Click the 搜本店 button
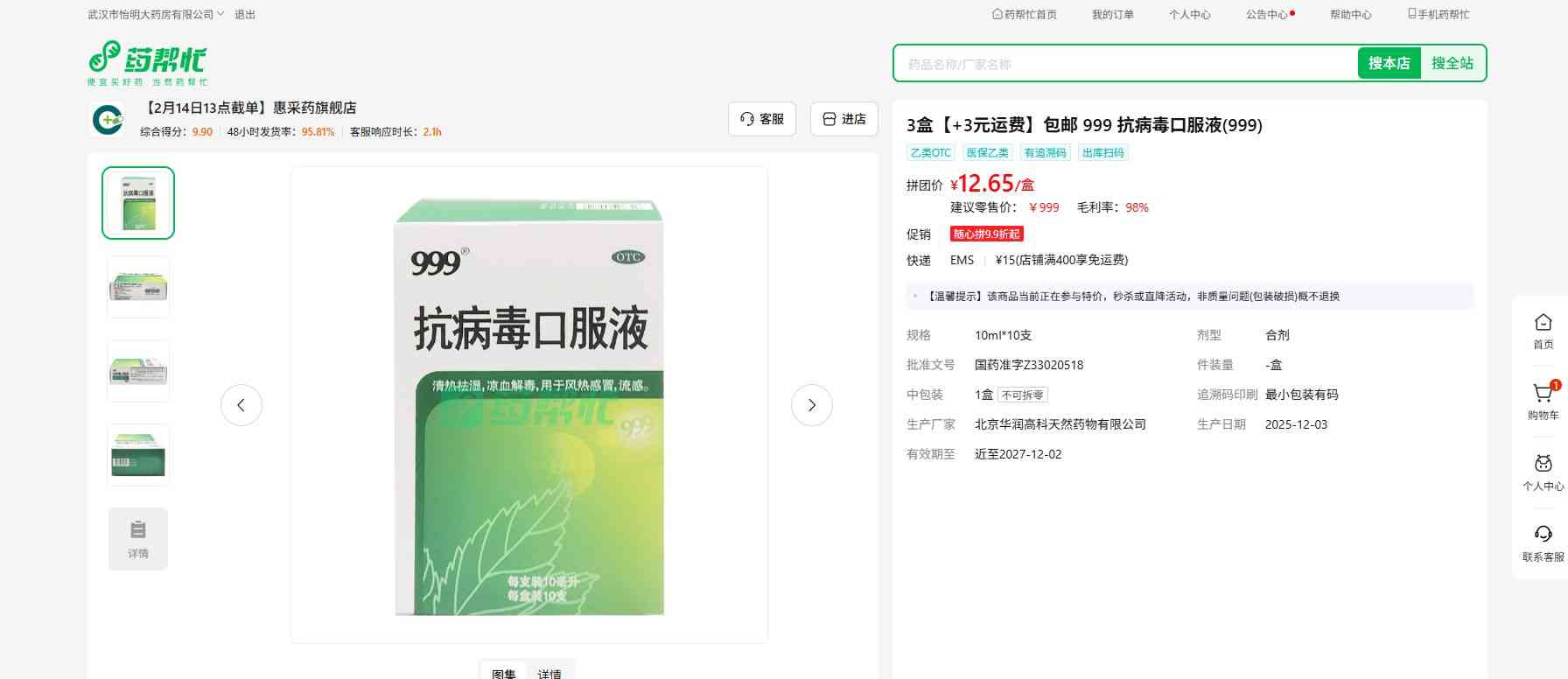1568x679 pixels. point(1389,63)
